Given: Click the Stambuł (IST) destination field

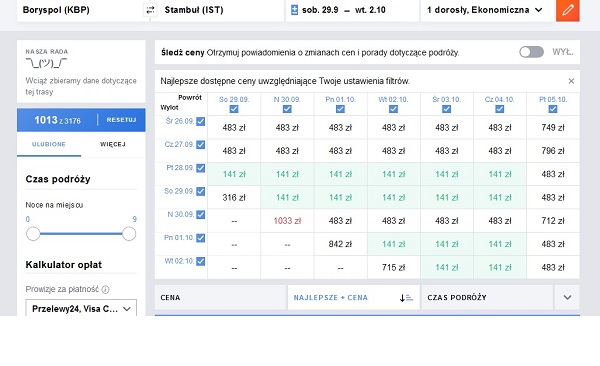Looking at the screenshot, I should pyautogui.click(x=217, y=10).
